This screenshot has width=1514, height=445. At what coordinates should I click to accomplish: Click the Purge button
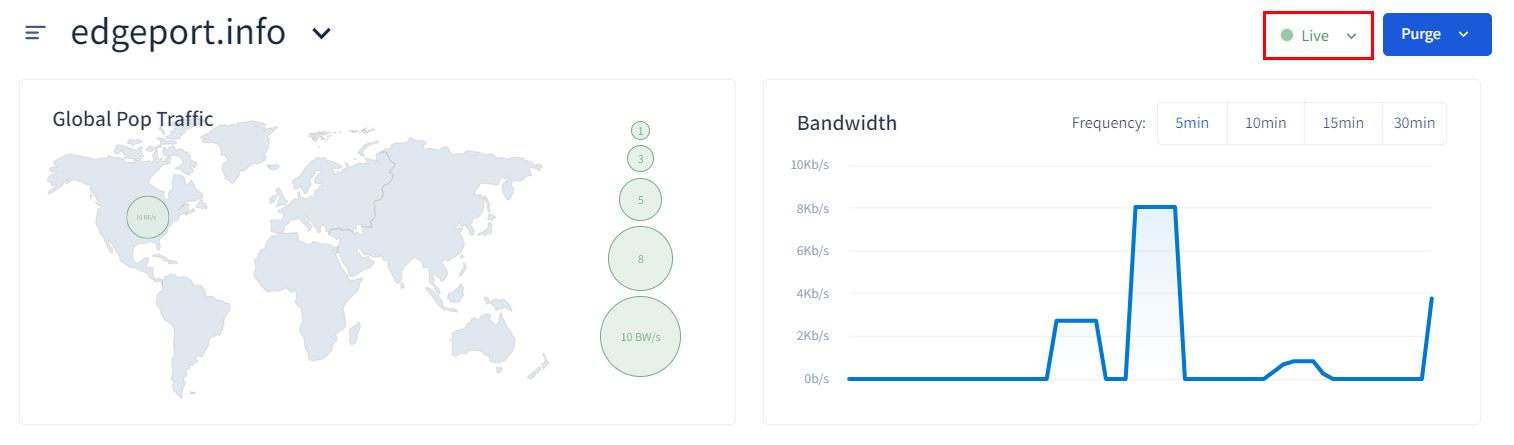coord(1420,35)
